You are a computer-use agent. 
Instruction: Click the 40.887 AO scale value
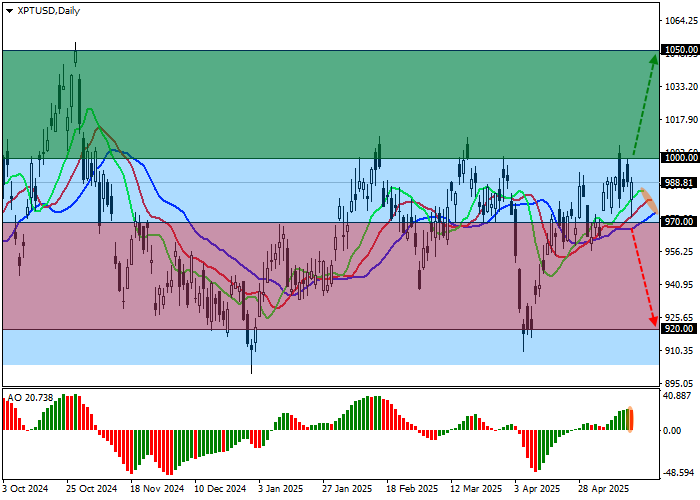coord(677,394)
